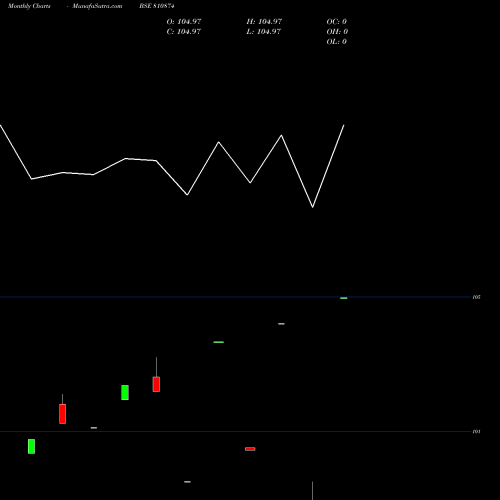Click the 101 price axis label
This screenshot has height=500, width=500.
tap(476, 431)
